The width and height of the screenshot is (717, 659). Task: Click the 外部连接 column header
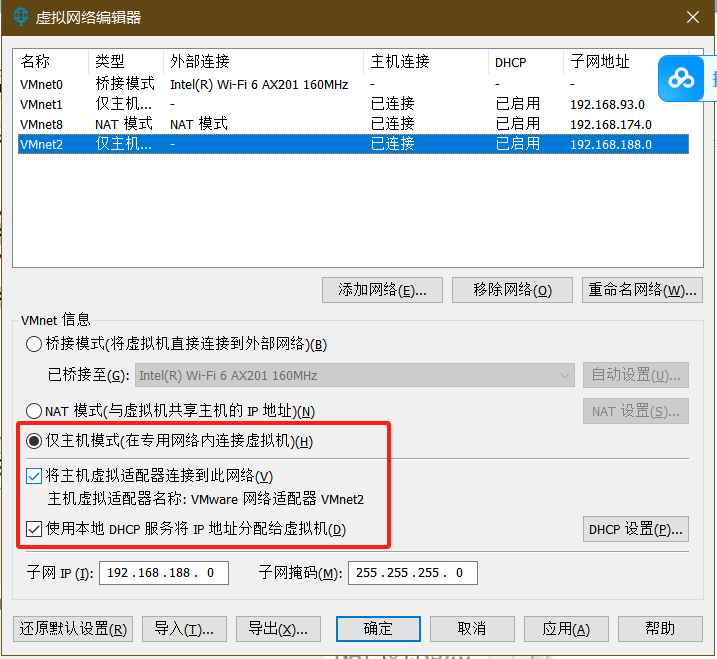coord(263,61)
